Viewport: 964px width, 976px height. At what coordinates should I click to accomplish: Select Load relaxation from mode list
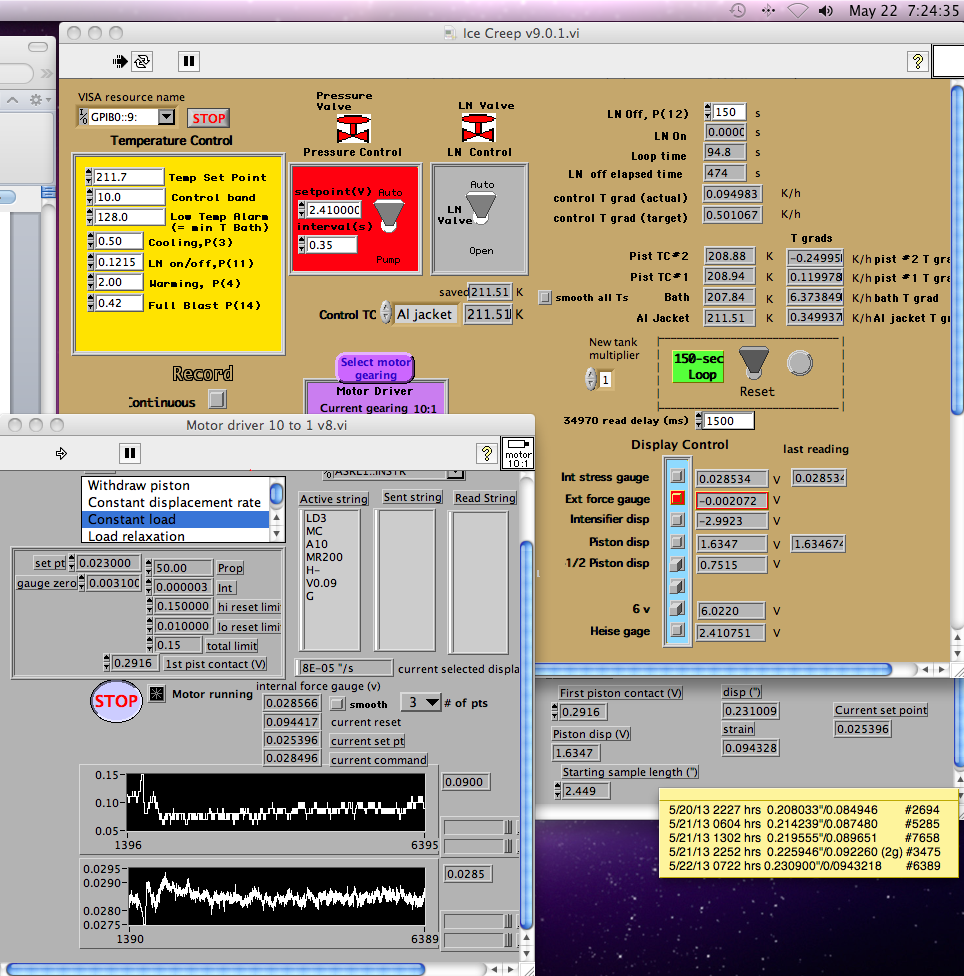[135, 536]
